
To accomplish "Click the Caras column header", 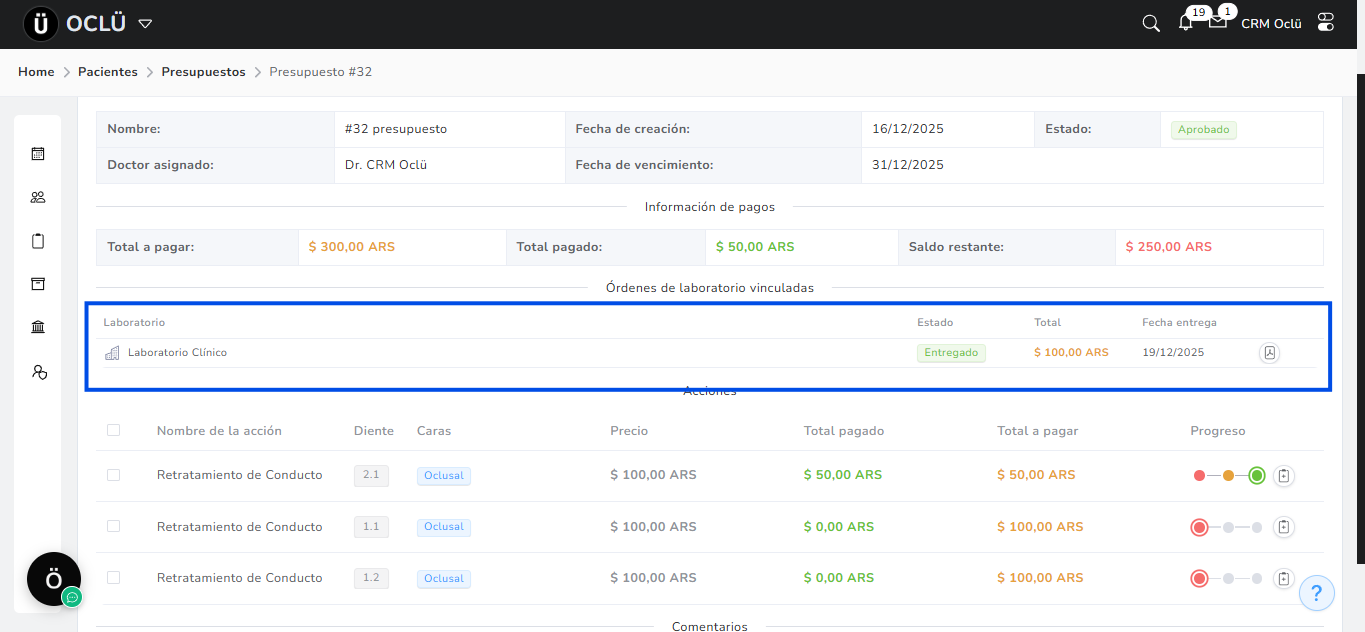I will (x=434, y=431).
